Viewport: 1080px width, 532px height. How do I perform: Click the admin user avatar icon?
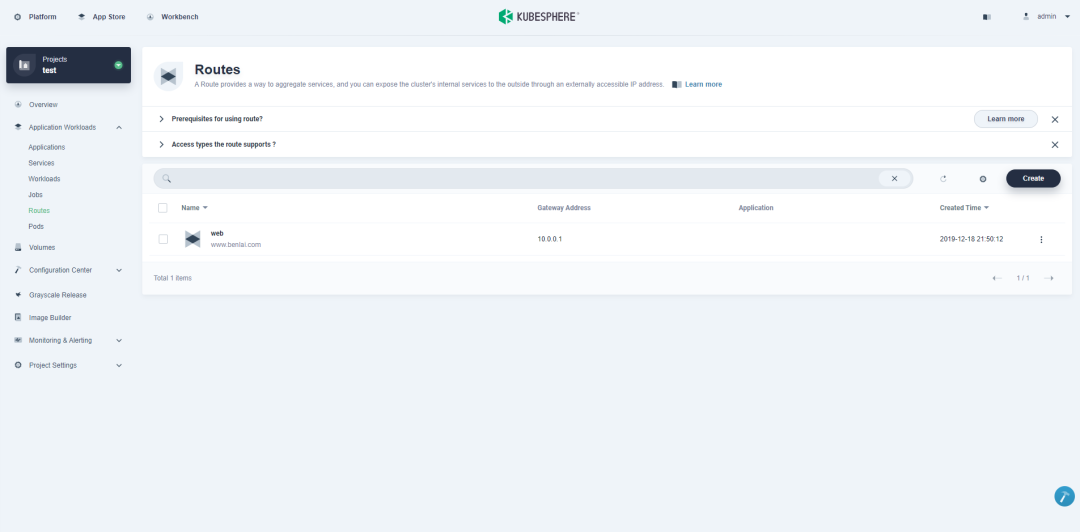point(1026,16)
